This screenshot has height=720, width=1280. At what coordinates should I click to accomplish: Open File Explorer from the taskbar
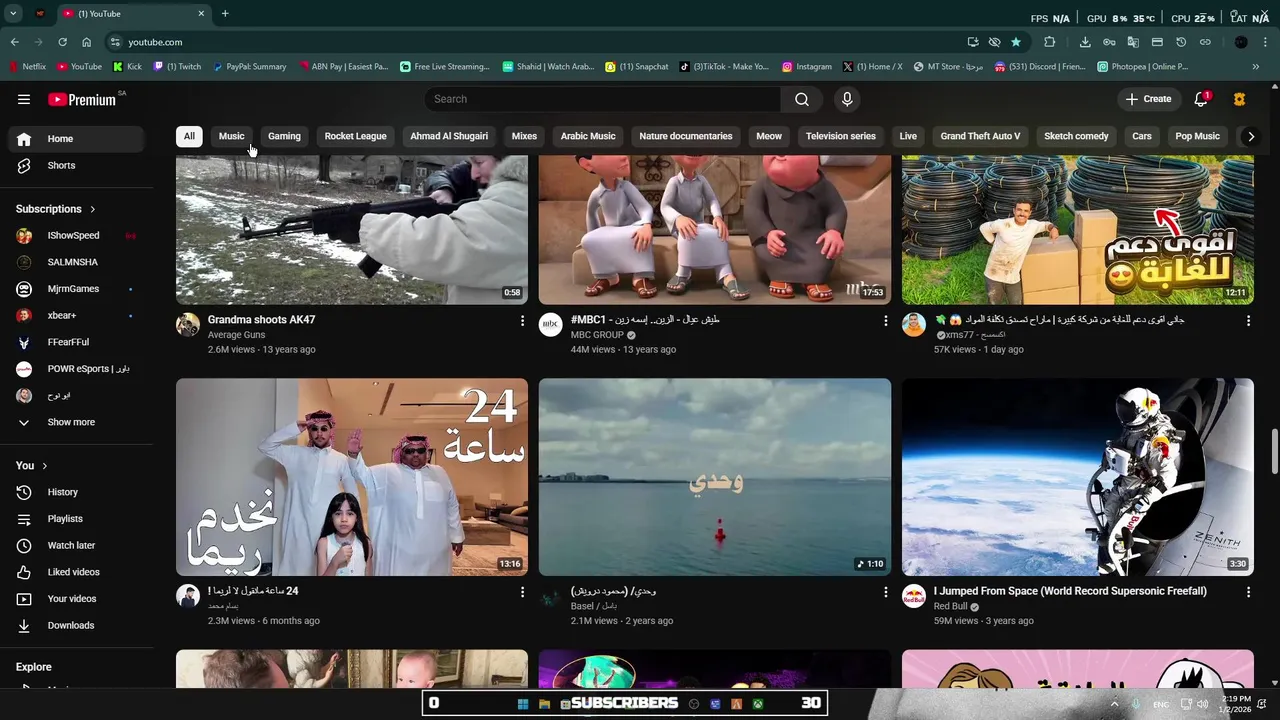click(x=544, y=704)
